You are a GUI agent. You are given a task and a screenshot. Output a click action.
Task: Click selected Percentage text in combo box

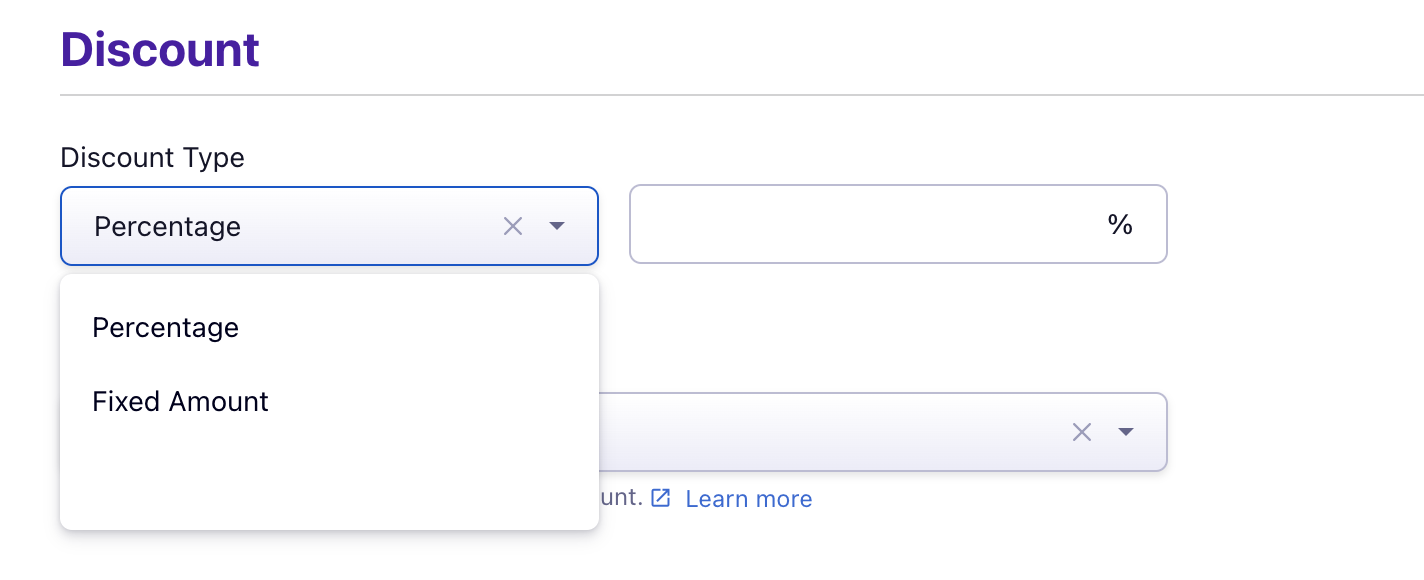[168, 227]
